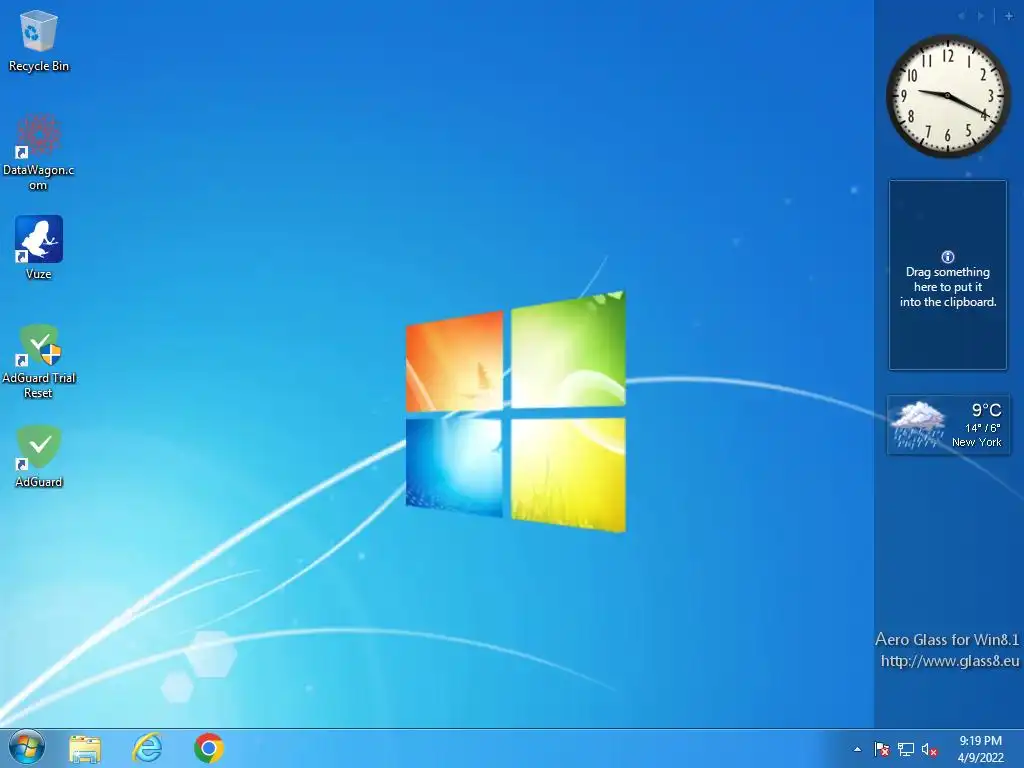
Task: Open the network status tray icon
Action: pos(906,749)
